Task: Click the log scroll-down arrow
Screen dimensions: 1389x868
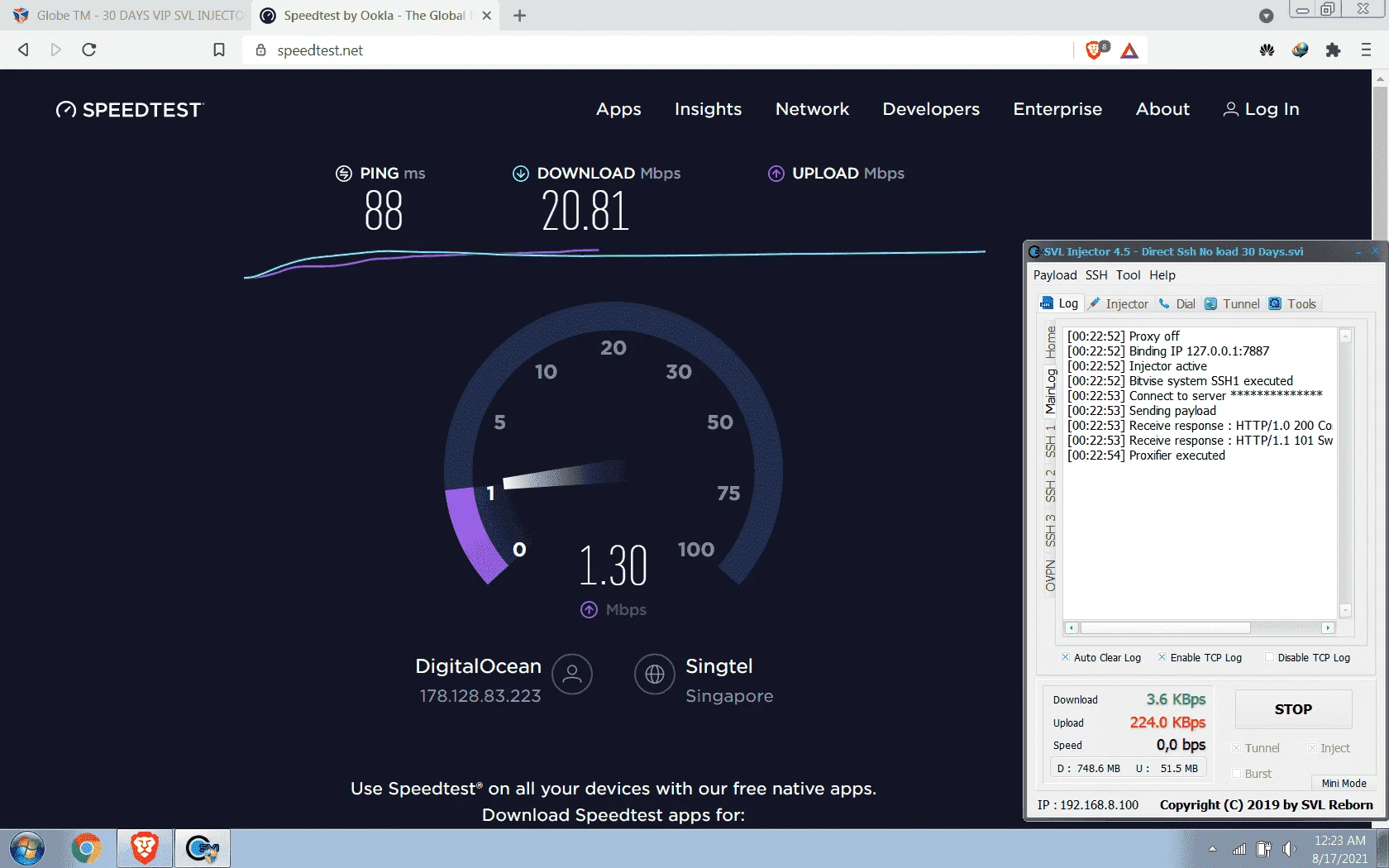Action: click(1345, 610)
